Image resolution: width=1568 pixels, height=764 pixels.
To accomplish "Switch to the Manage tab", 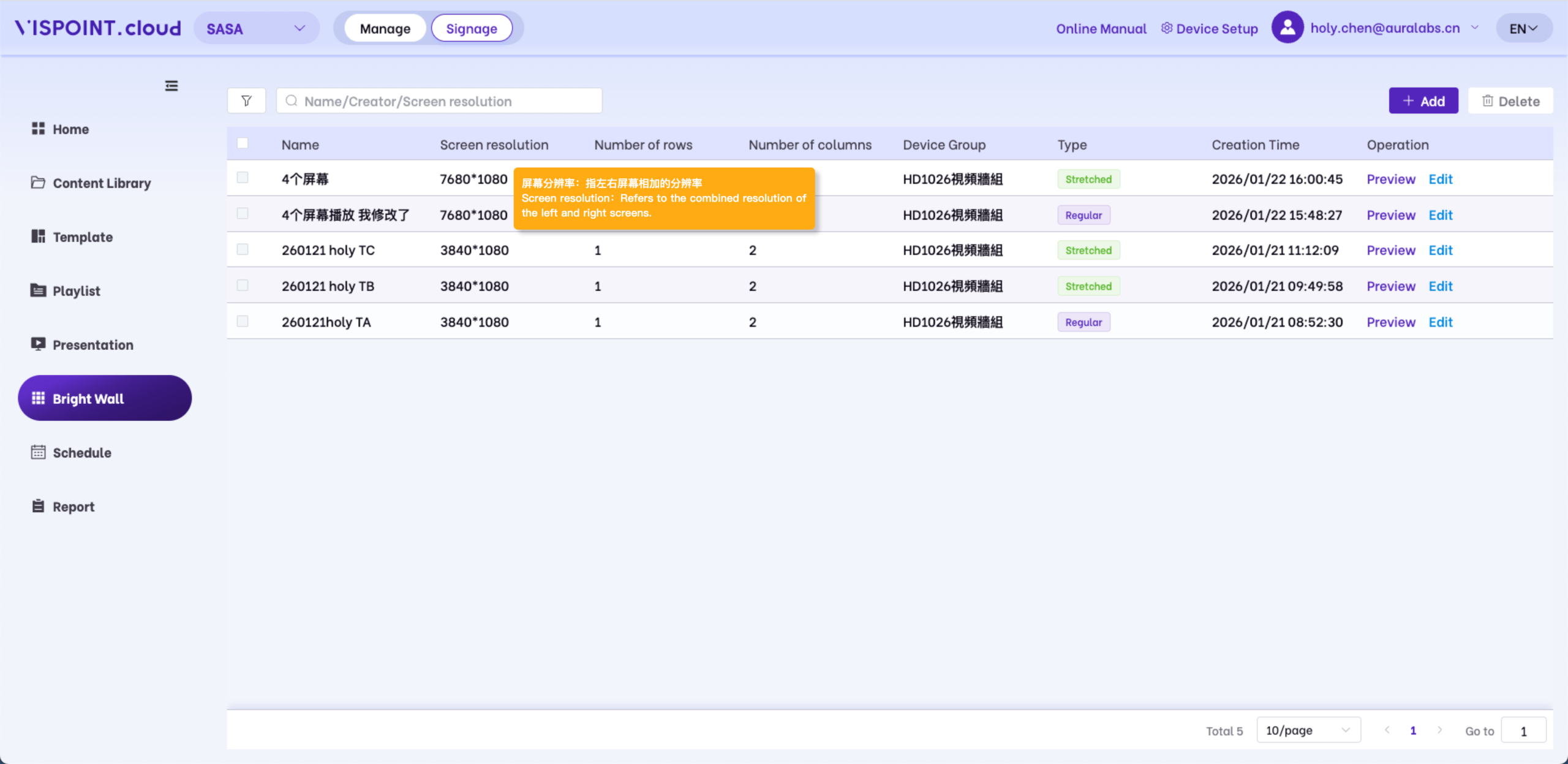I will click(385, 29).
